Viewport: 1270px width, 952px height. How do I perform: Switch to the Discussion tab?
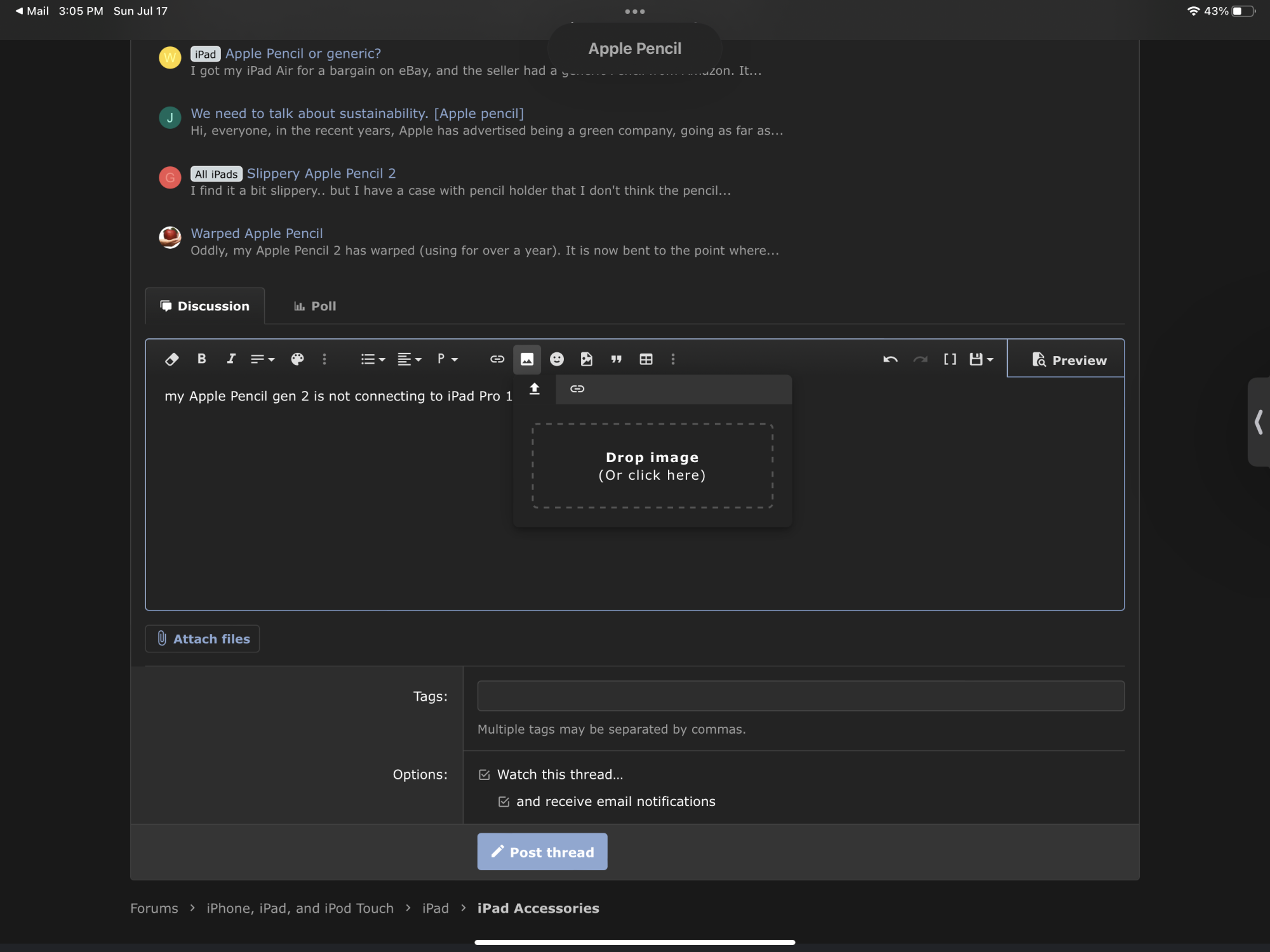click(x=204, y=306)
